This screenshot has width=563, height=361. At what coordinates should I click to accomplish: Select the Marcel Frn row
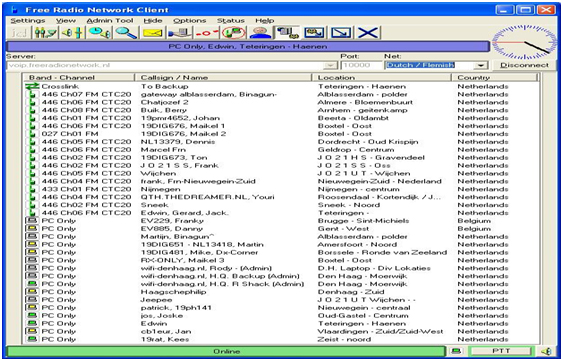click(282, 150)
